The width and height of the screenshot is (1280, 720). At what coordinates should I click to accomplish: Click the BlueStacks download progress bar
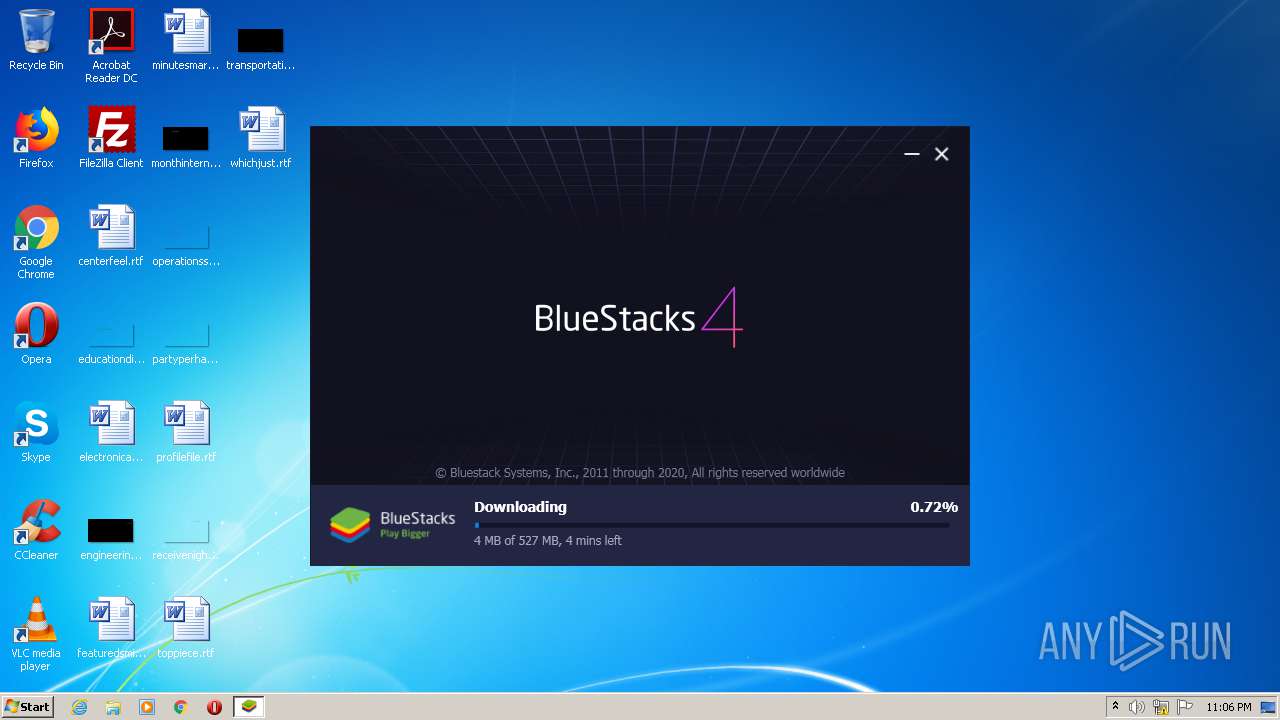tap(712, 525)
